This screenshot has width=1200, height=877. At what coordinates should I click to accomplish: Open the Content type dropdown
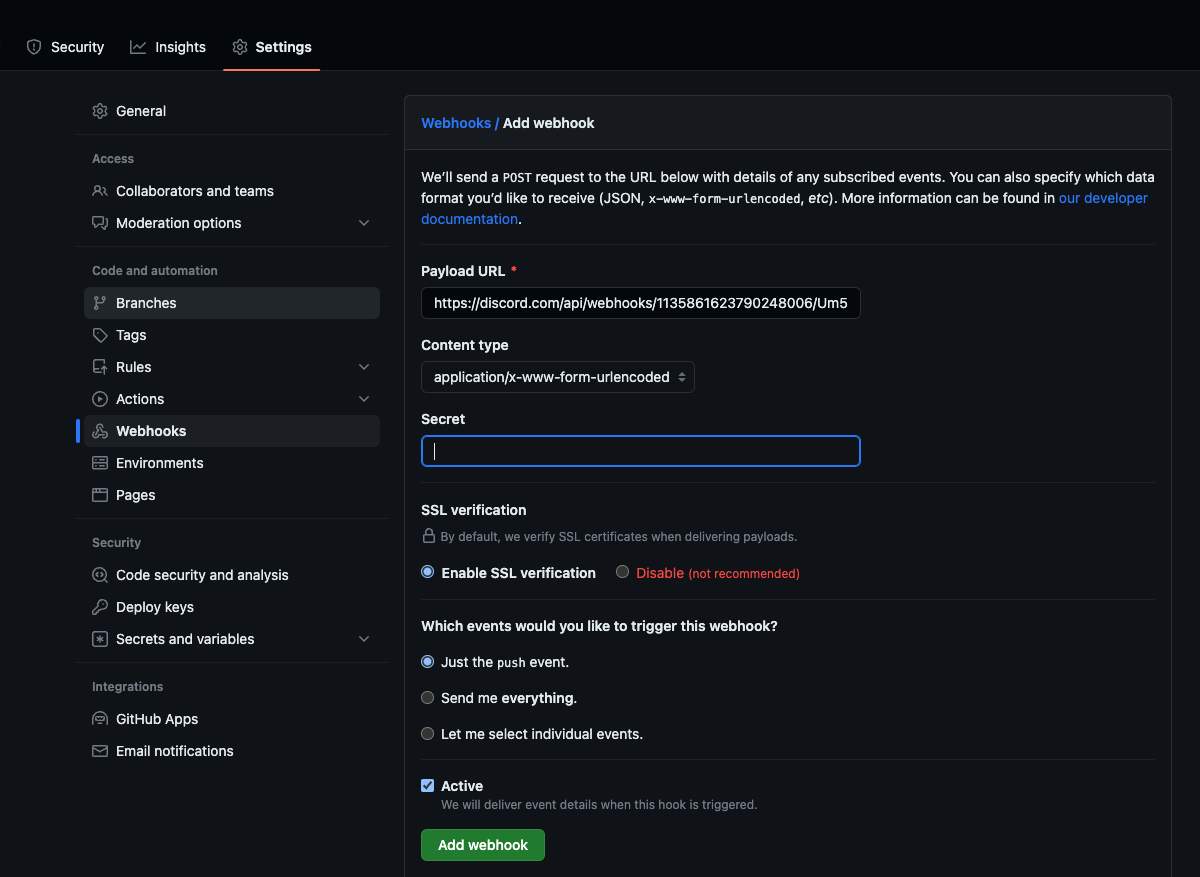pos(557,377)
